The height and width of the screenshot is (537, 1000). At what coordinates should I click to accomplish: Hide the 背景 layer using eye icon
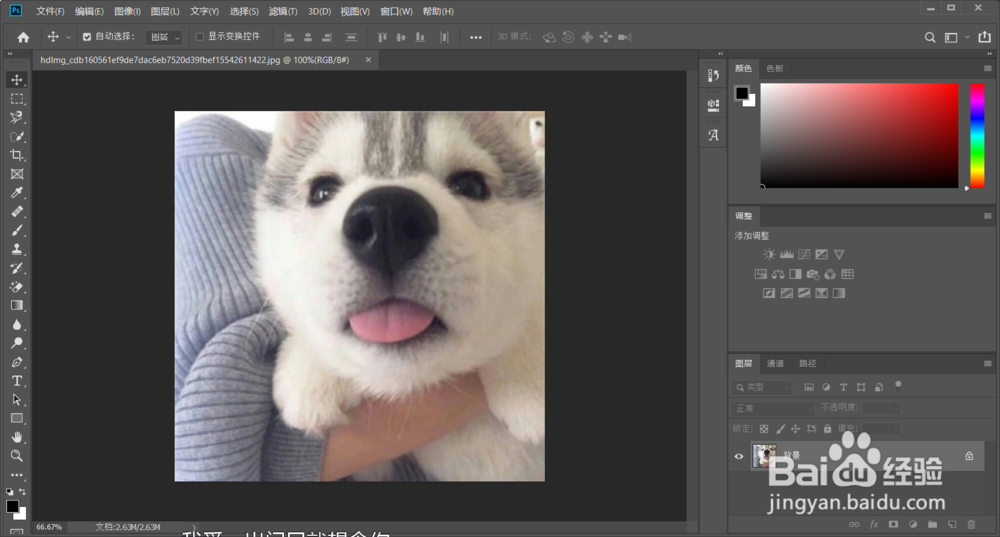pos(739,456)
